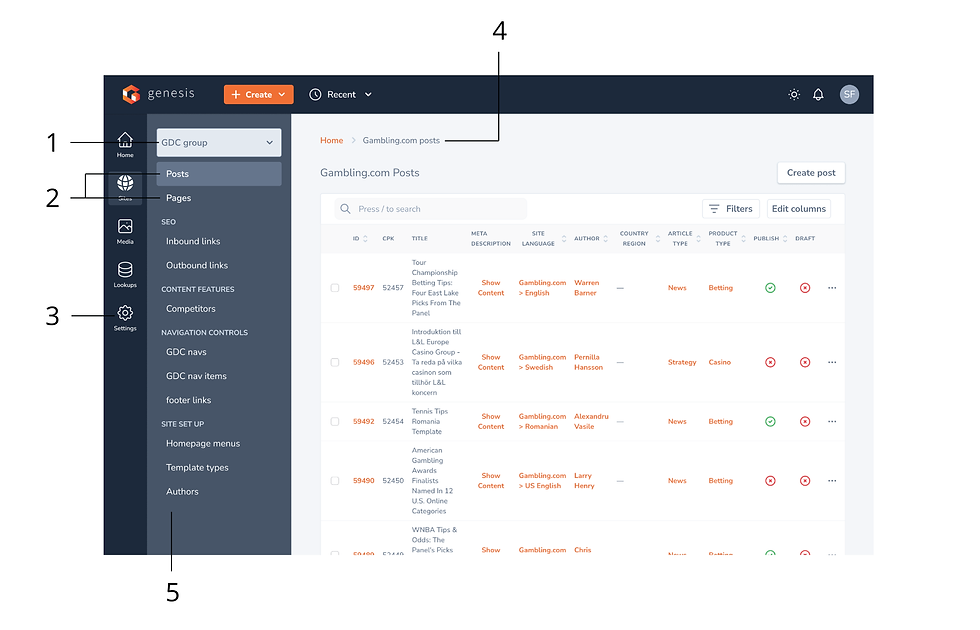This screenshot has height=630, width=980.
Task: Click red publish icon for post 59490
Action: [x=770, y=481]
